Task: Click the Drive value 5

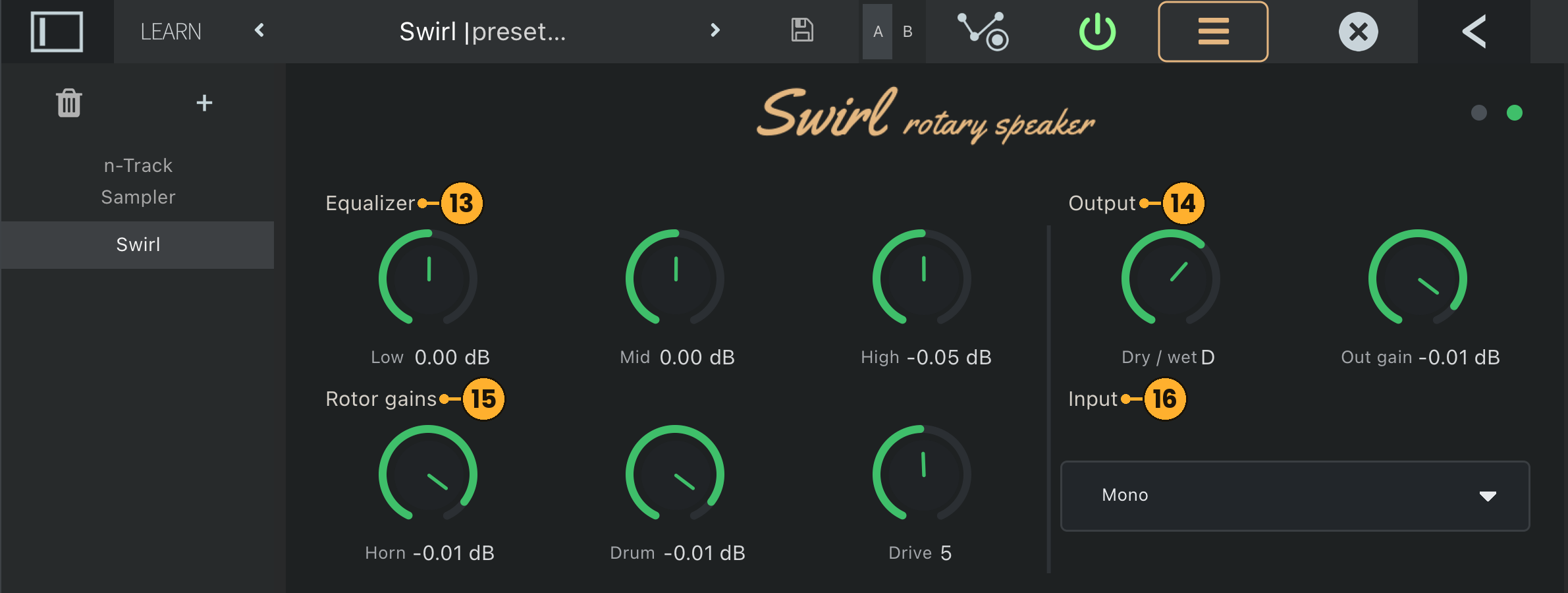Action: coord(946,553)
